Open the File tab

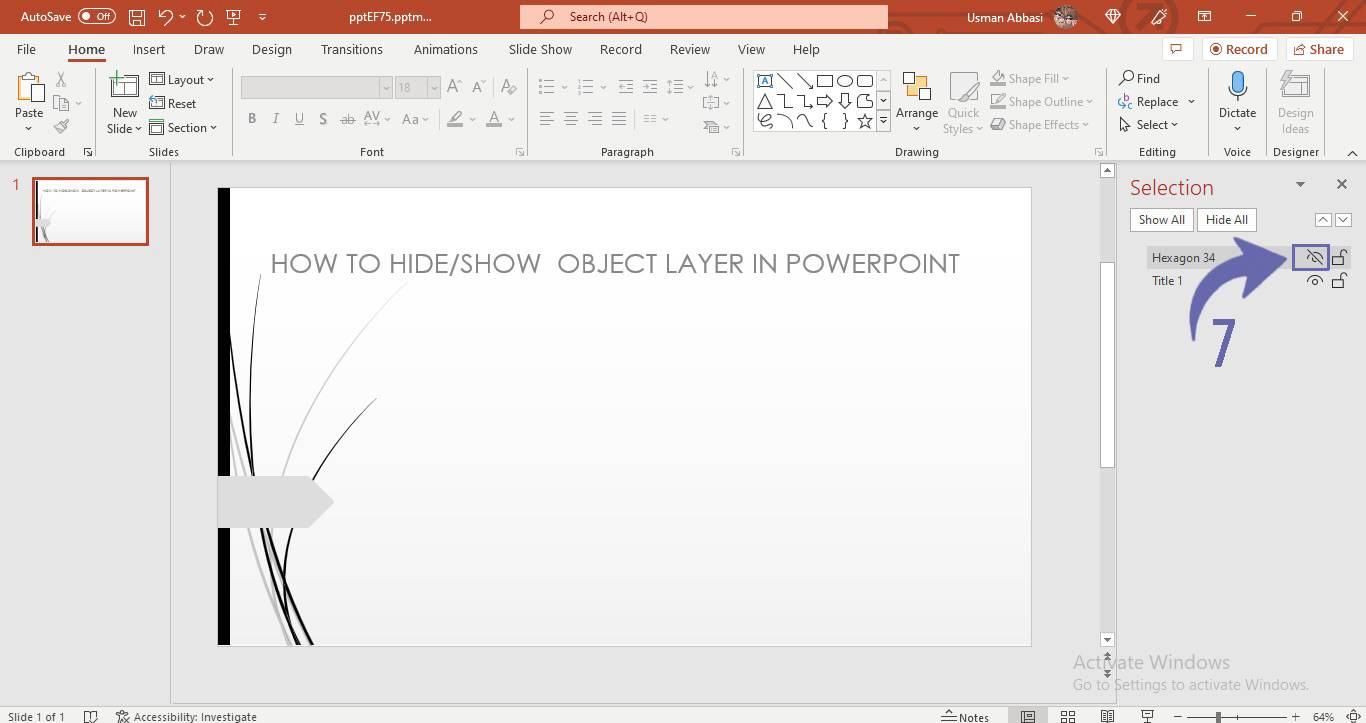click(x=26, y=49)
